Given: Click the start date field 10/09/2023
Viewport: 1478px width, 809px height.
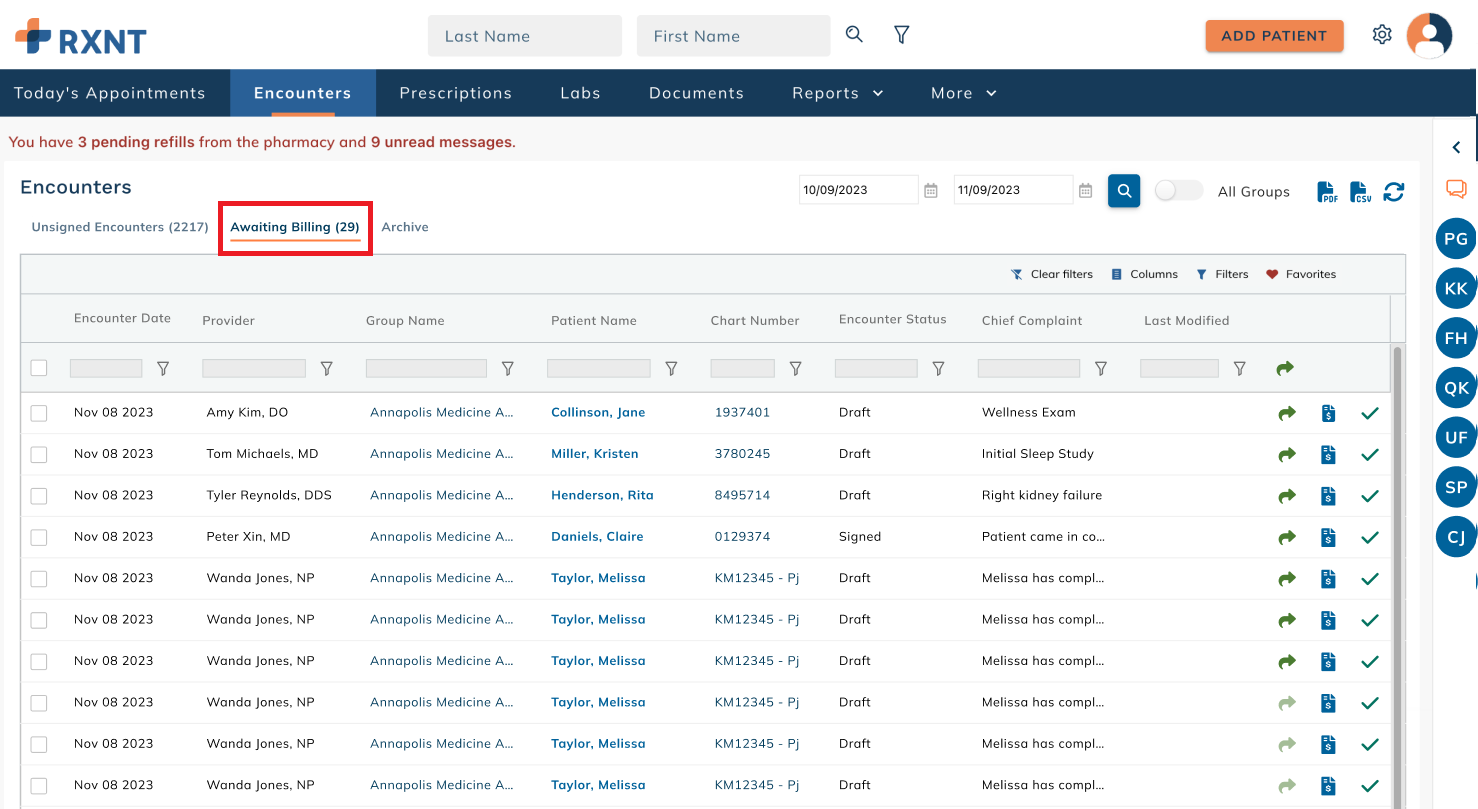Looking at the screenshot, I should [x=858, y=190].
